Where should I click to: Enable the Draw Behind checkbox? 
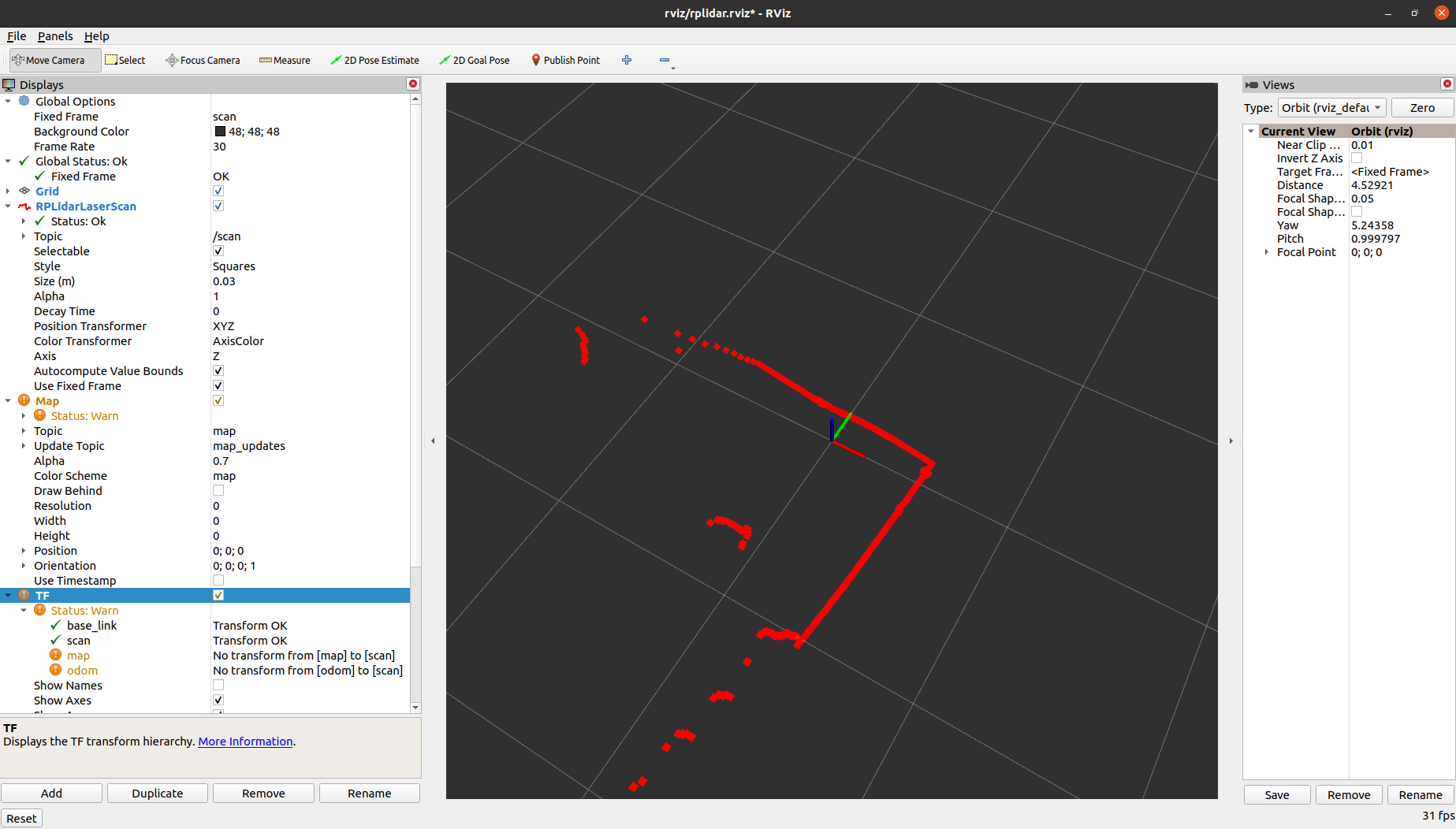[x=218, y=490]
